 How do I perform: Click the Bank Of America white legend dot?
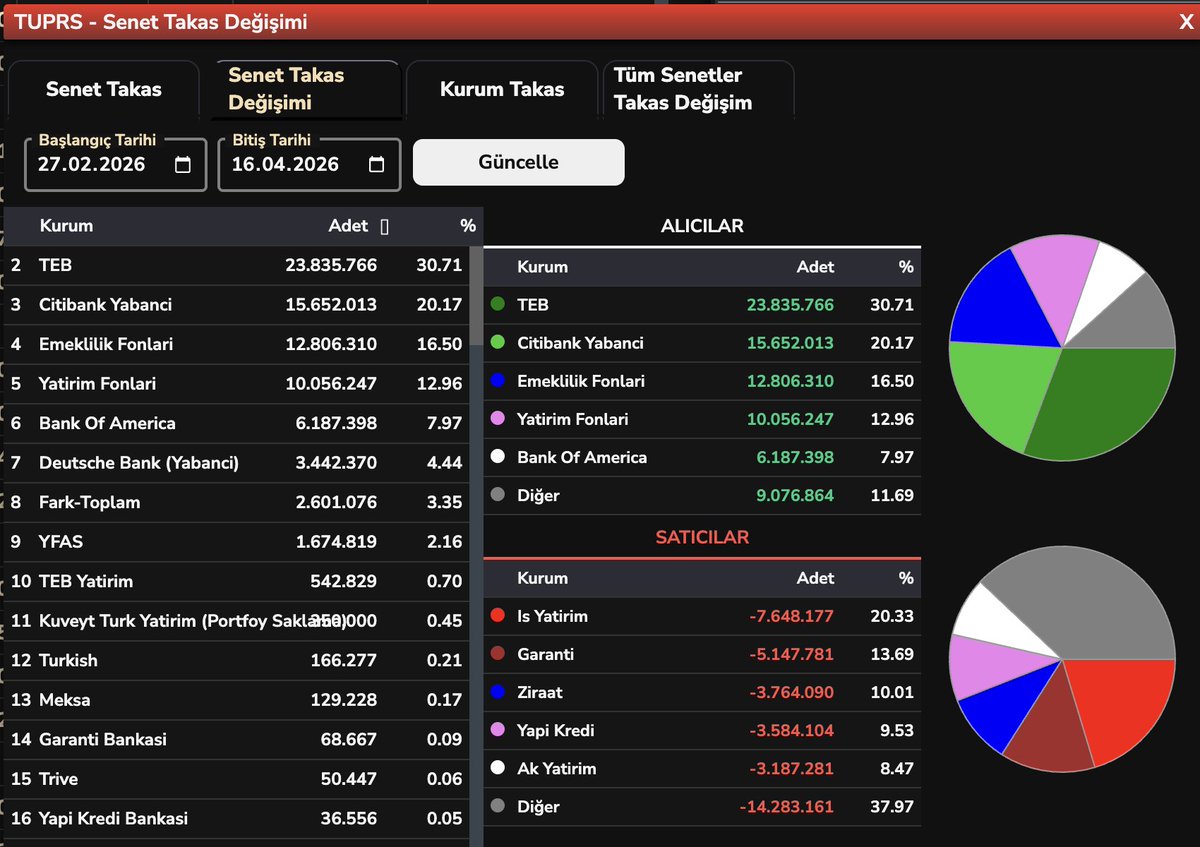click(497, 457)
